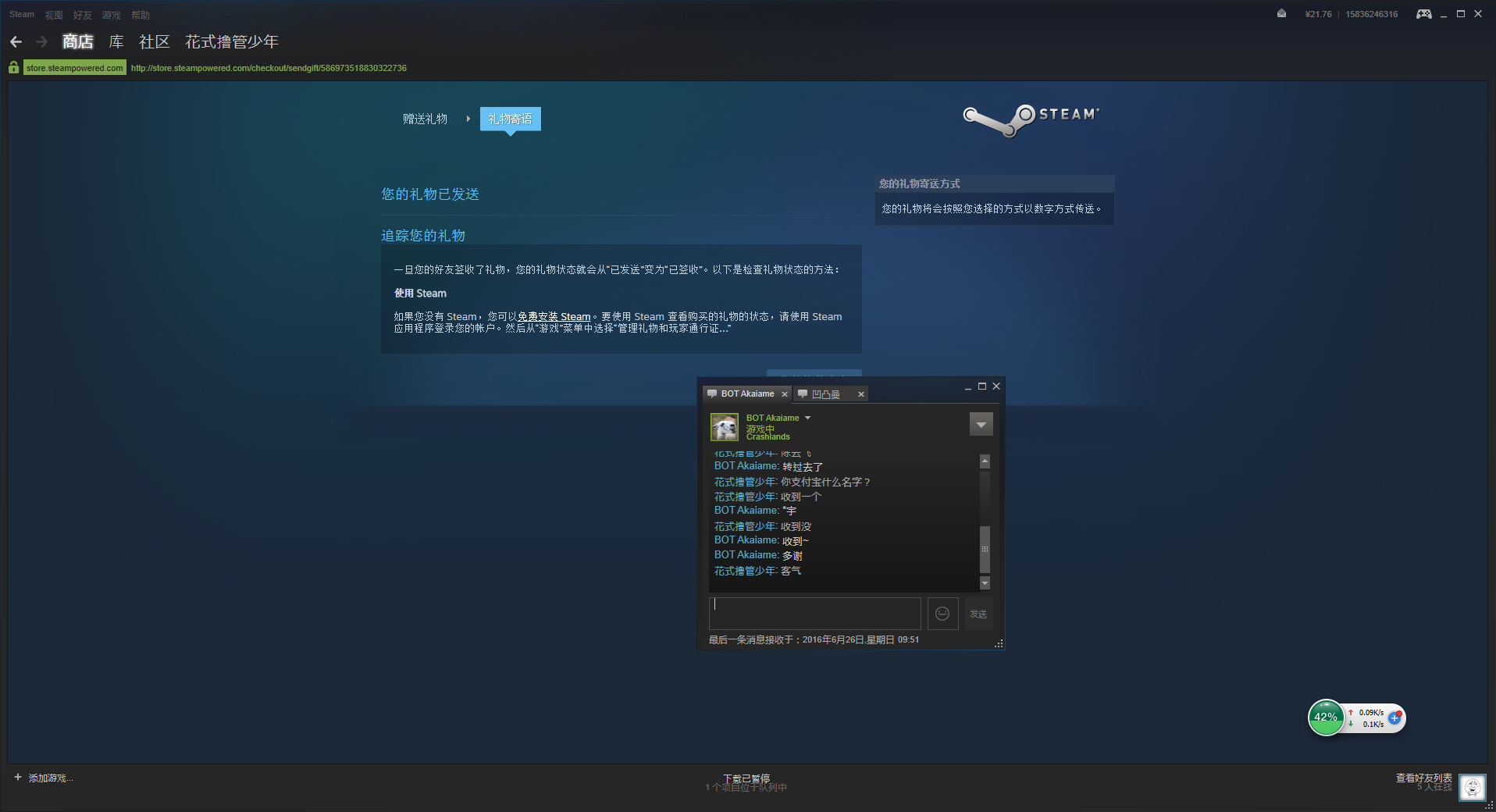Go to the 库 section

tap(116, 41)
